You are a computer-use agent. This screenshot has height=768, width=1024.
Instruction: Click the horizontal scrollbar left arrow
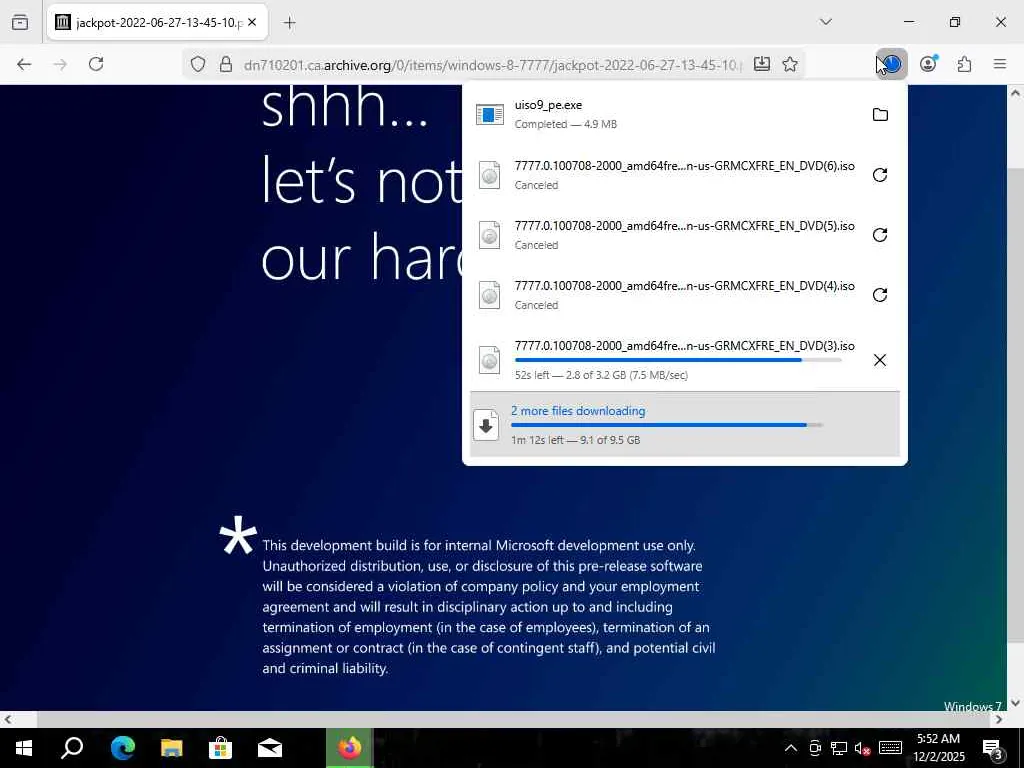(7, 720)
